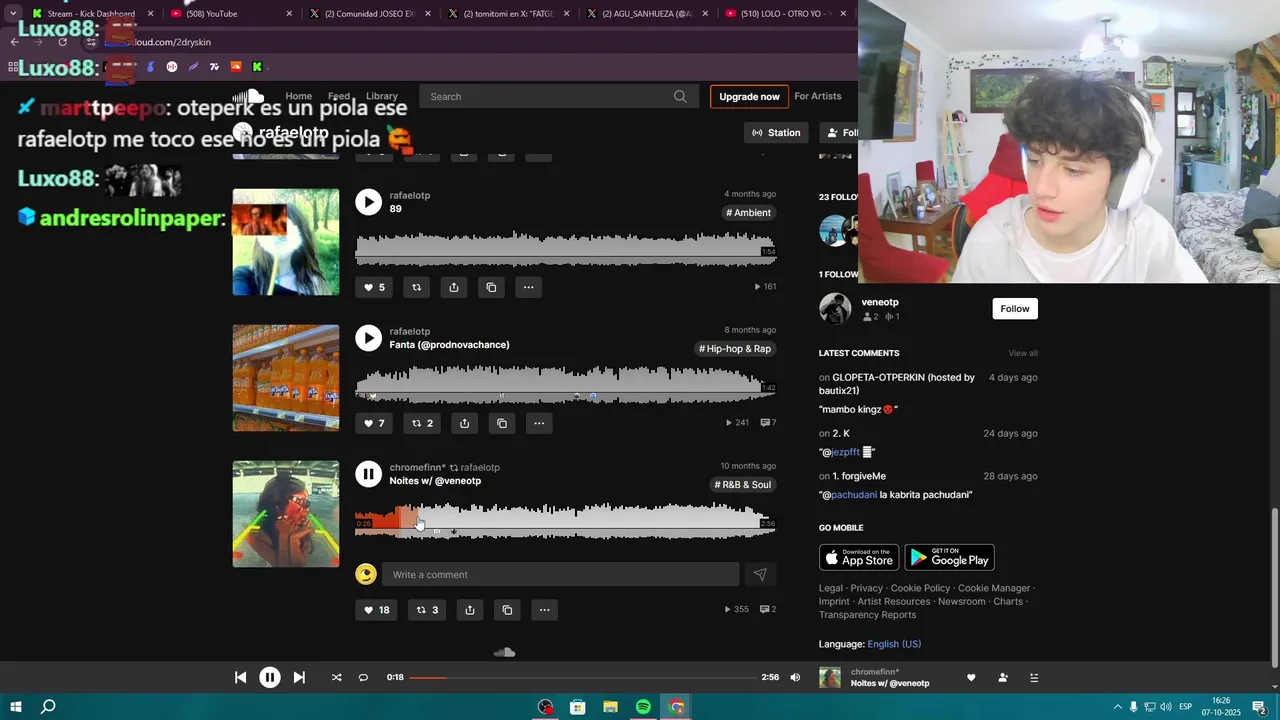Click the search magnifier icon
This screenshot has width=1280, height=720.
point(680,96)
